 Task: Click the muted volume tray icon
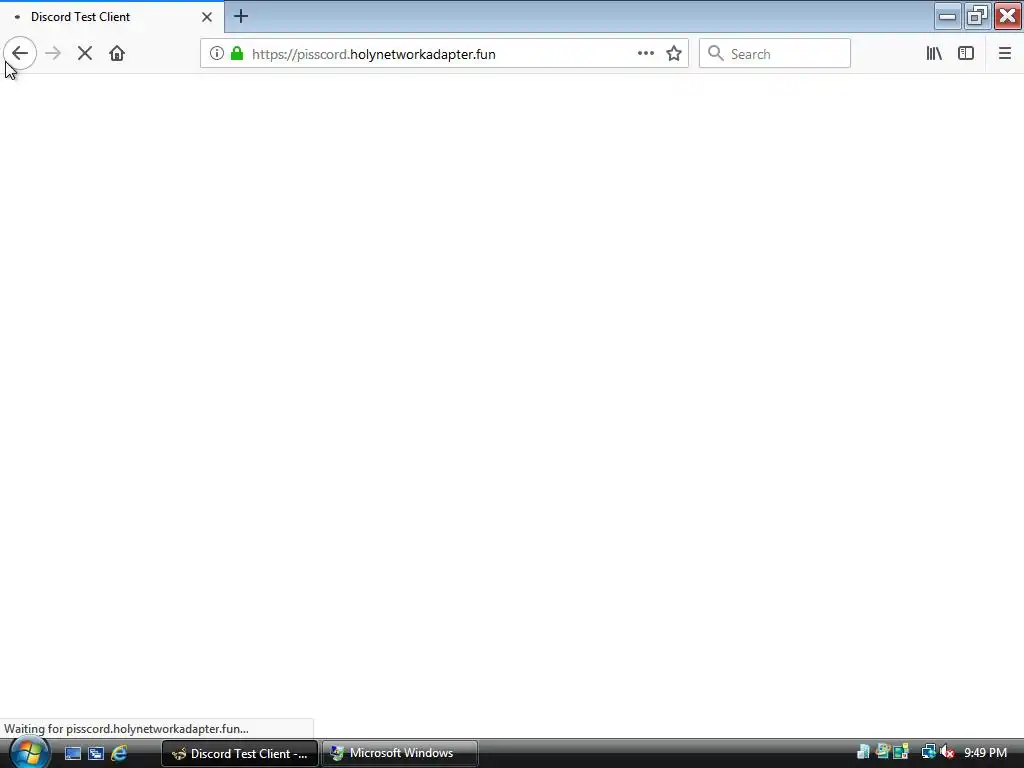[x=947, y=753]
